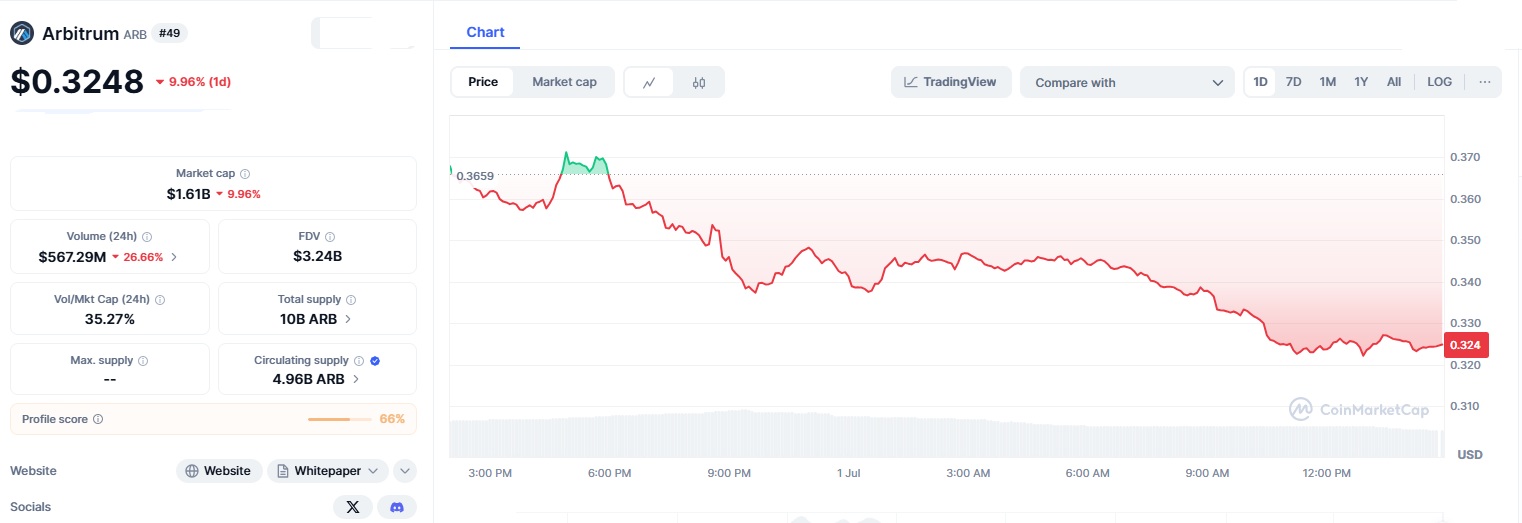Select the 7D time range
1522x523 pixels.
pos(1293,82)
